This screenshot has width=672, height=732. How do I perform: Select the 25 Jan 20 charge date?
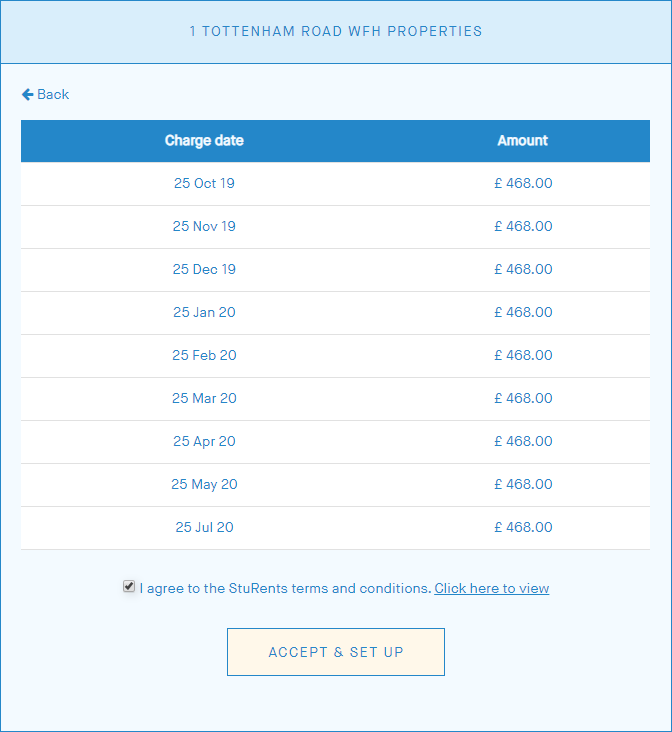[204, 312]
